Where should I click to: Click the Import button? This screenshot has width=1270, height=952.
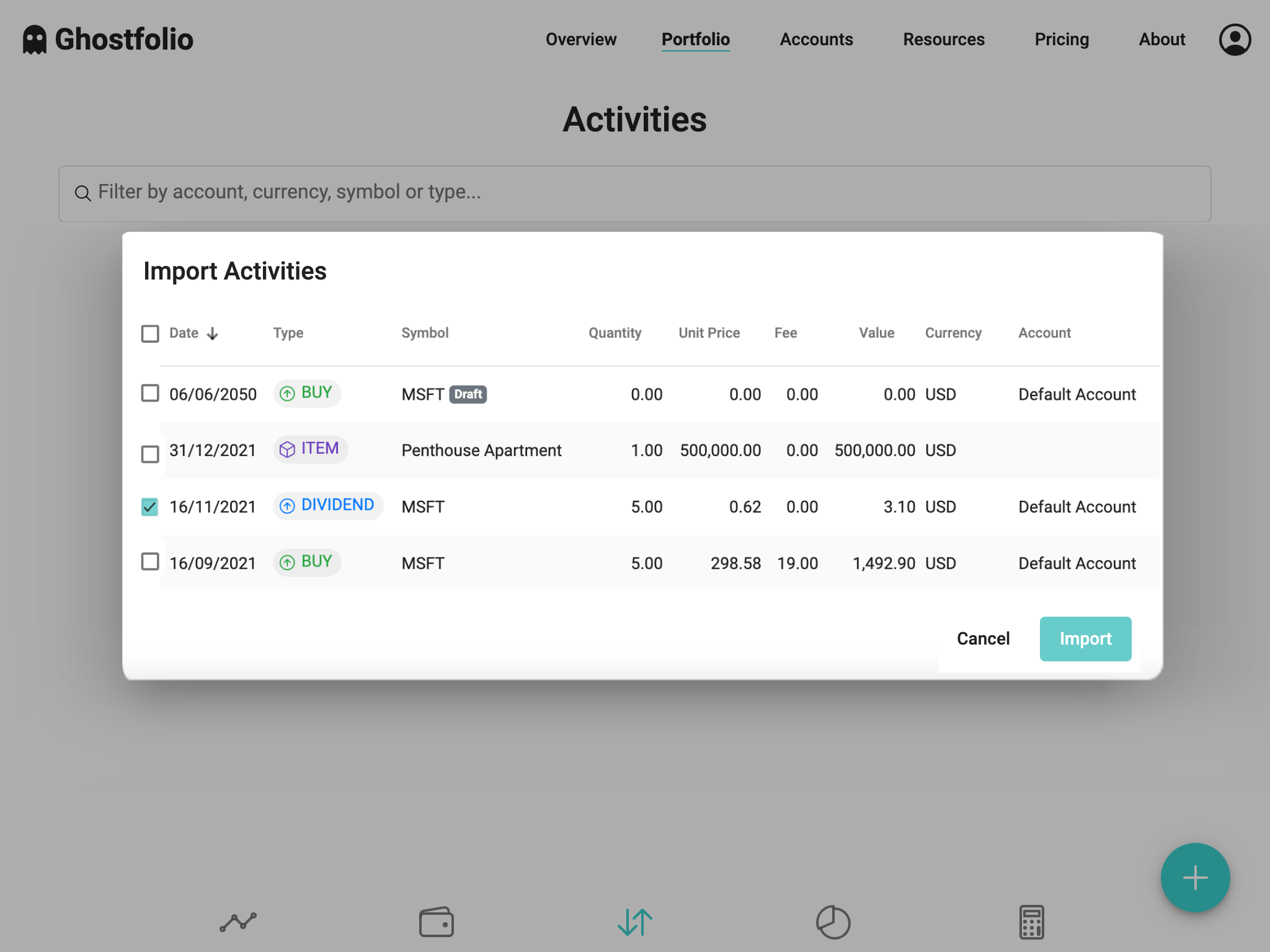pos(1085,638)
